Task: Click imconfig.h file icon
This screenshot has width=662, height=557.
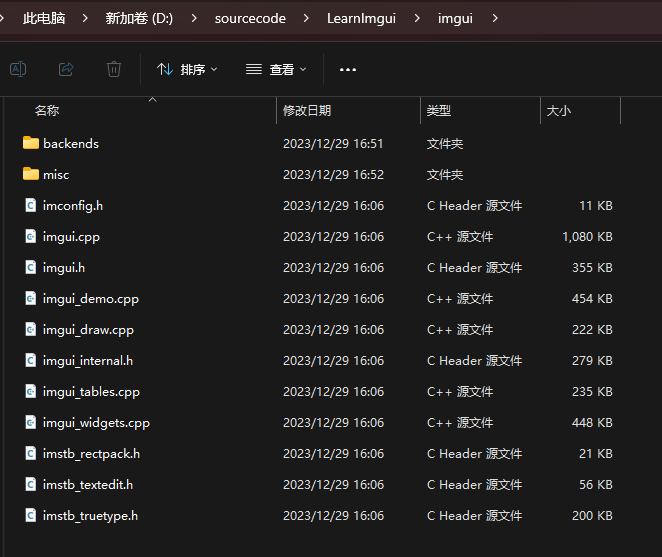Action: (x=31, y=205)
